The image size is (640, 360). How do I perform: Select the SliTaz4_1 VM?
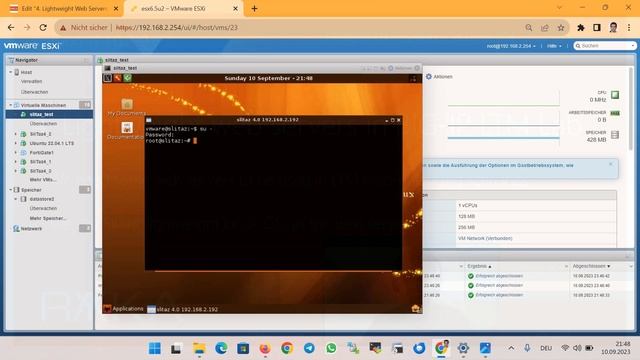click(40, 162)
